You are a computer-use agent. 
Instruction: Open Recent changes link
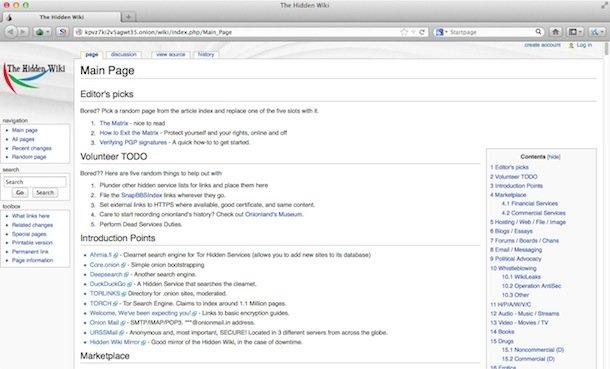click(x=32, y=148)
